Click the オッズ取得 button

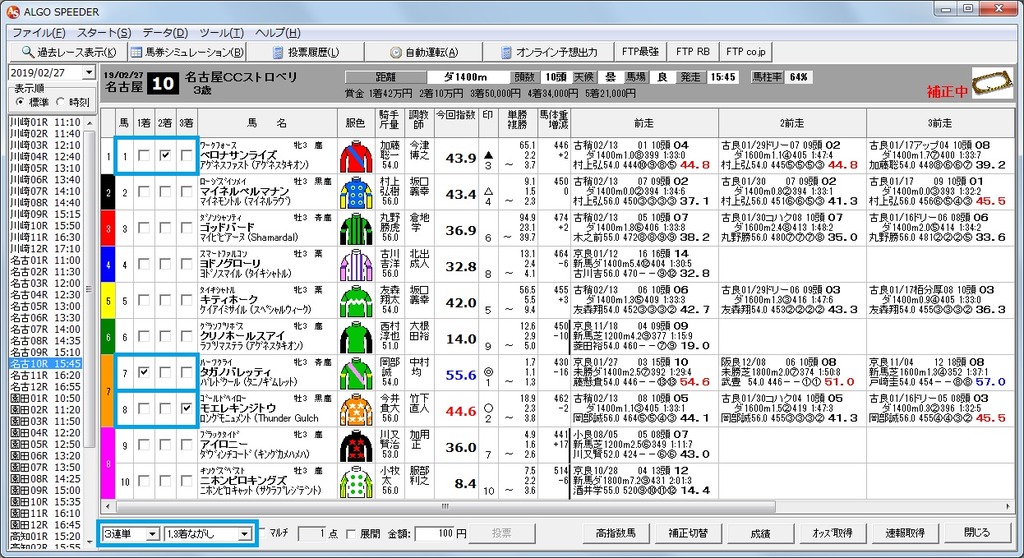[x=832, y=533]
